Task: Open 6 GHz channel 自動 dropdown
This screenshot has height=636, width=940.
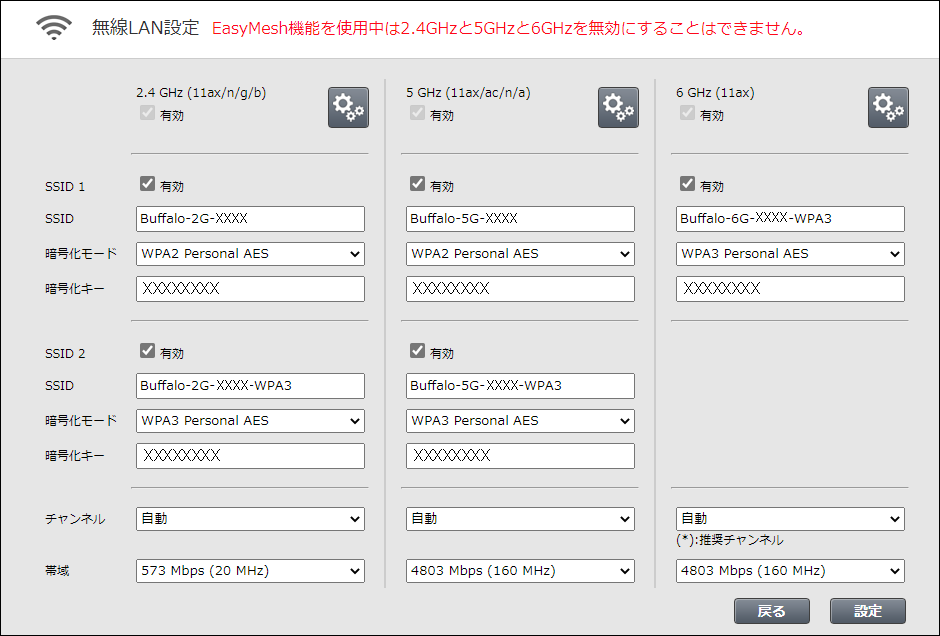Action: click(790, 519)
